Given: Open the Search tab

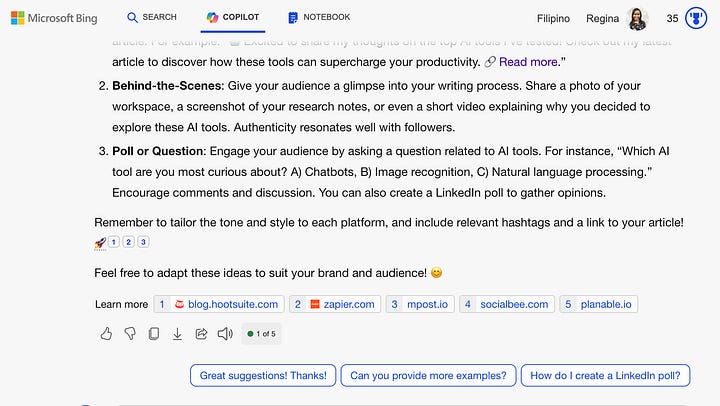Looking at the screenshot, I should click(x=152, y=17).
